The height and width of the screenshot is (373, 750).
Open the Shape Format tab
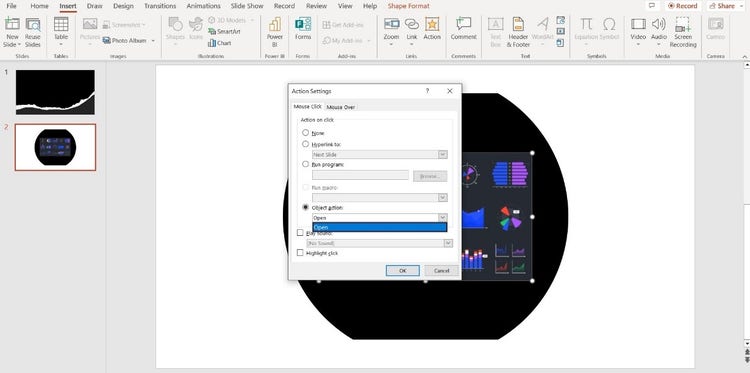point(408,6)
